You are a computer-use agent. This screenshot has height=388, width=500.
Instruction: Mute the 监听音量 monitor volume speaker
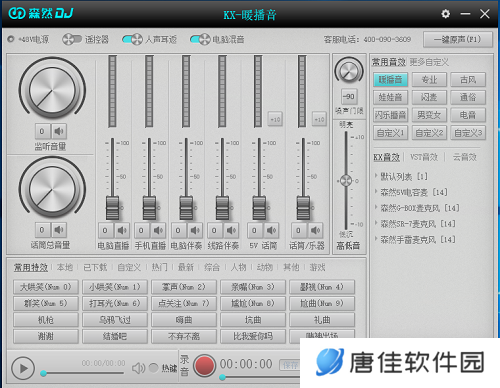pyautogui.click(x=59, y=131)
